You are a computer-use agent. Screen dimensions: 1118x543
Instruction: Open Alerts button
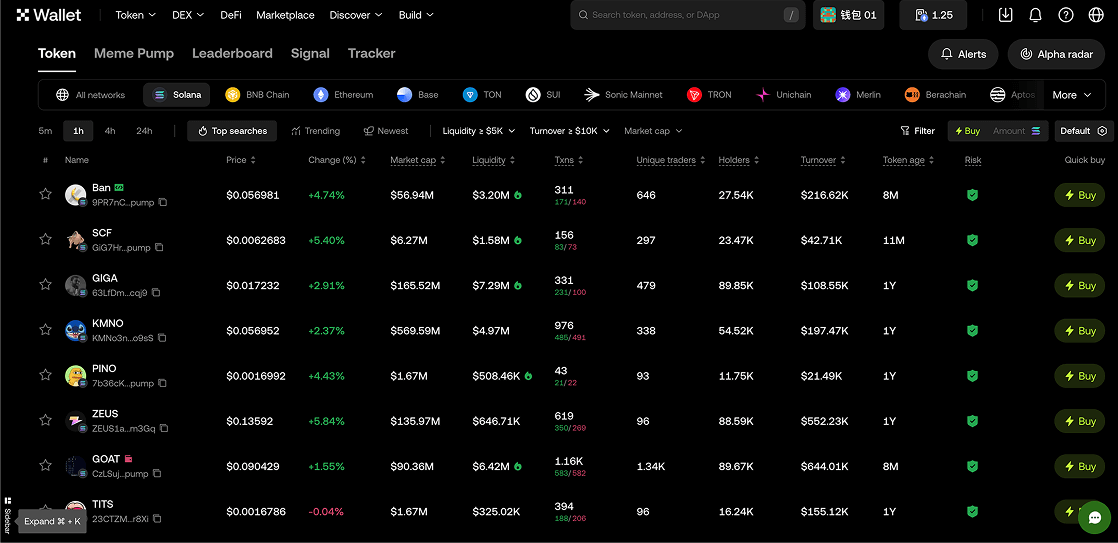(x=963, y=54)
